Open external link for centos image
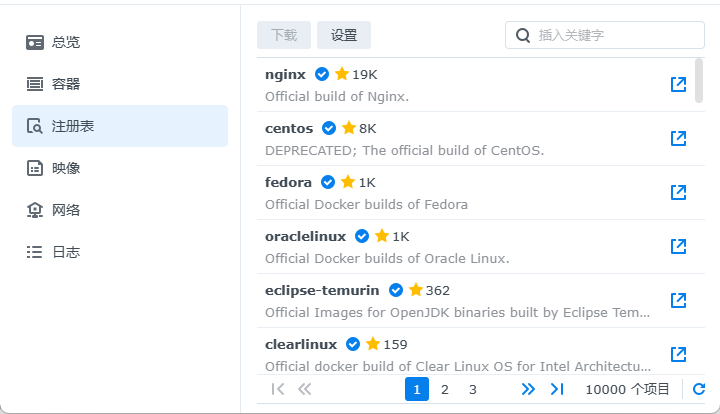 tap(678, 138)
